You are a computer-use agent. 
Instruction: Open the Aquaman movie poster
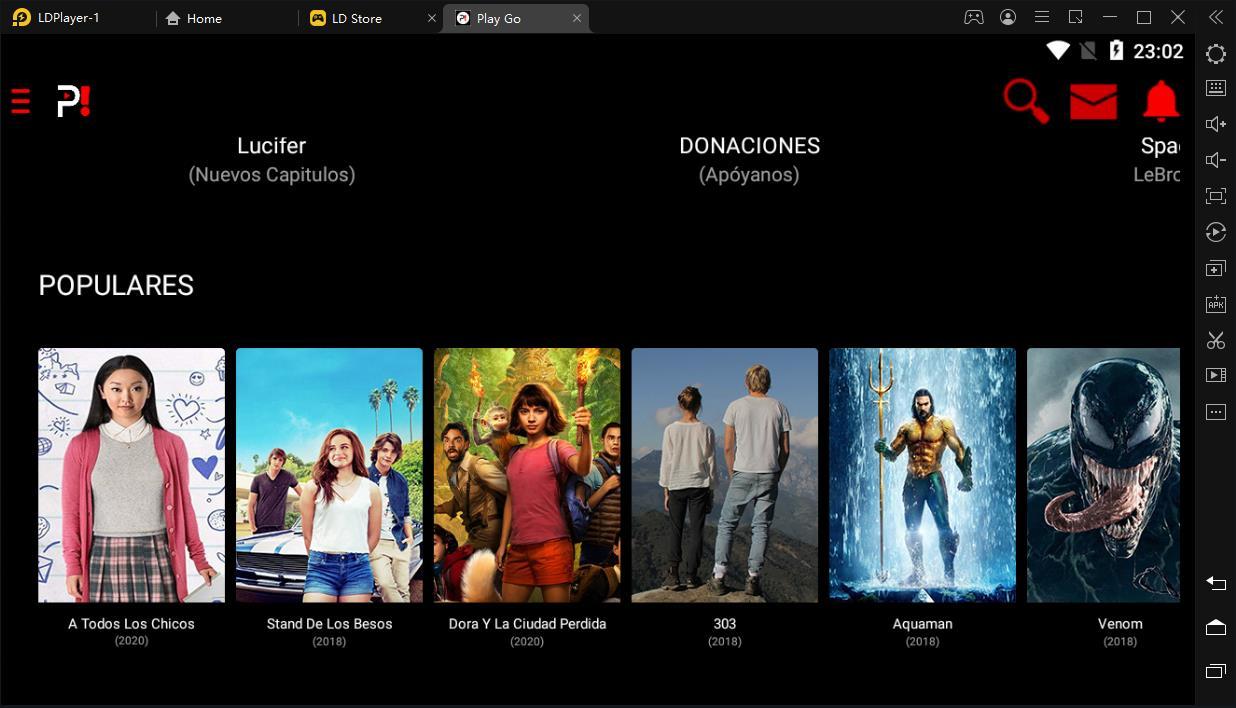(x=922, y=475)
